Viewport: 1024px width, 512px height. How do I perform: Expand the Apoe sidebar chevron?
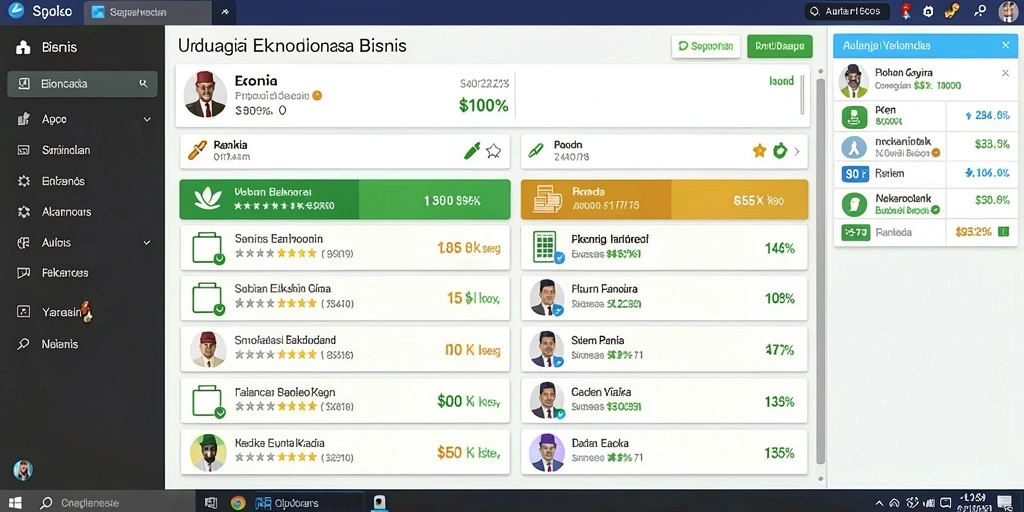click(147, 120)
